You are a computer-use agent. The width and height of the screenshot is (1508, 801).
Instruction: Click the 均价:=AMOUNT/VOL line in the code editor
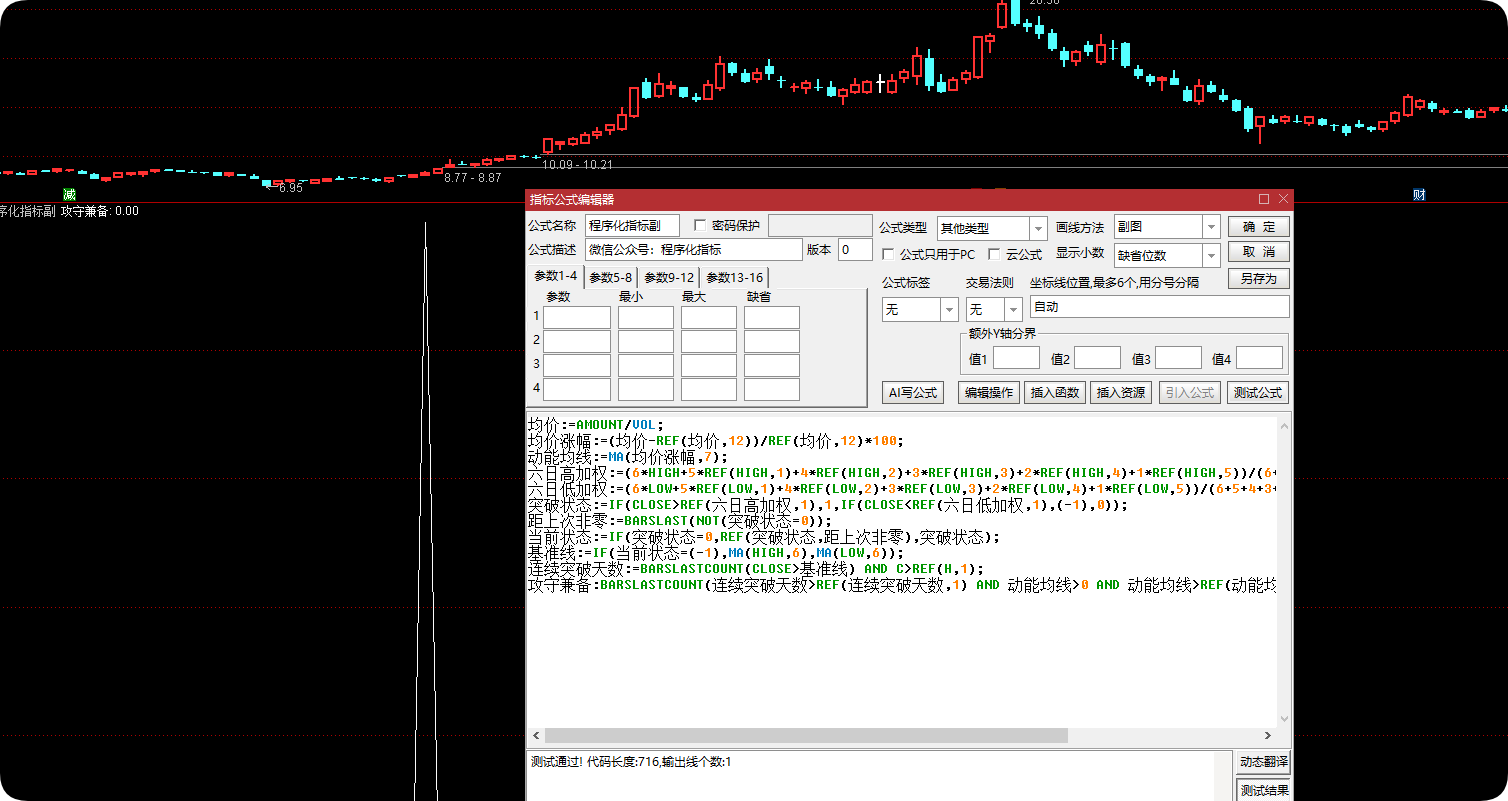[x=596, y=424]
